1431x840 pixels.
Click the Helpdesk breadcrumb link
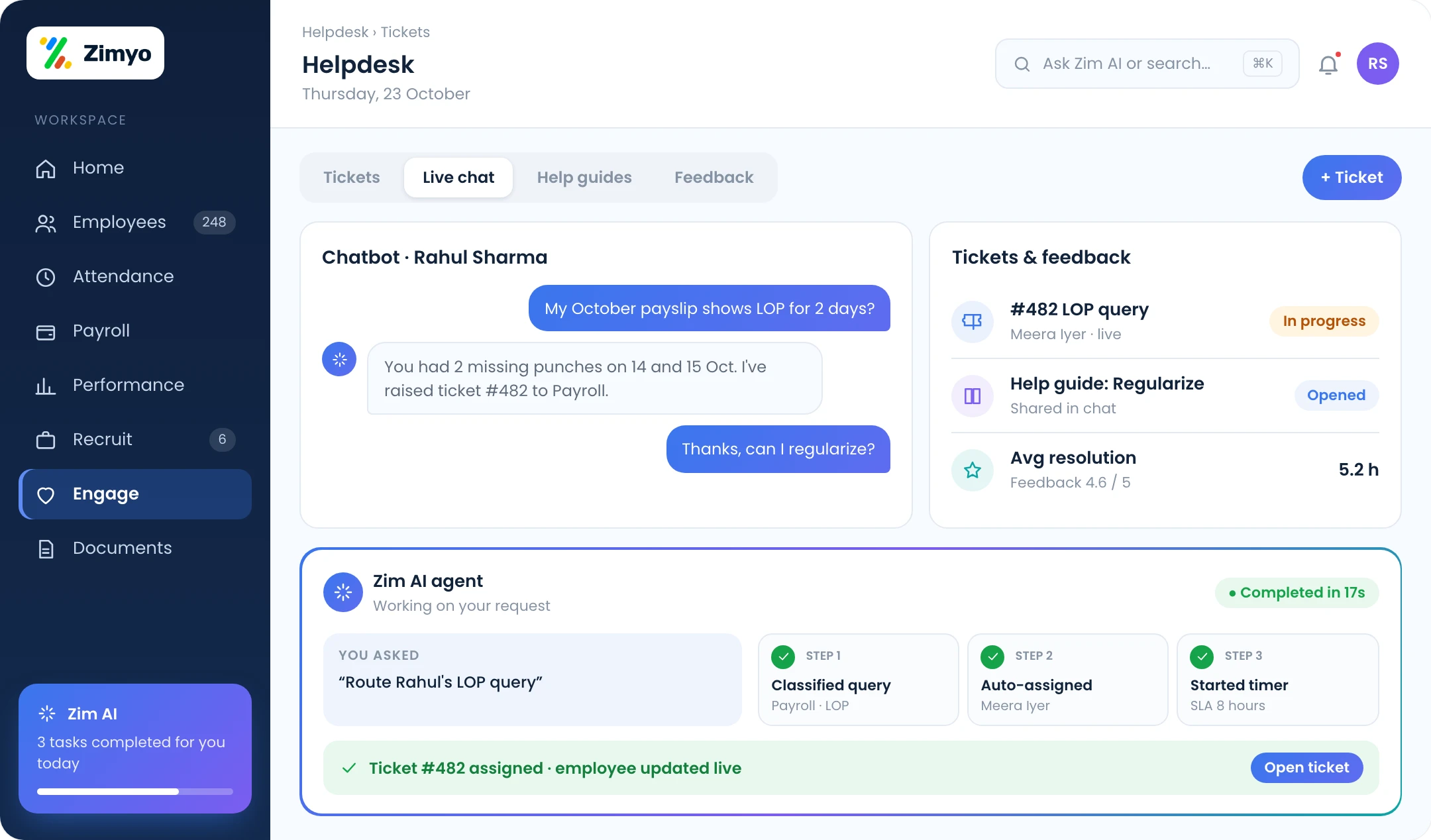tap(335, 32)
